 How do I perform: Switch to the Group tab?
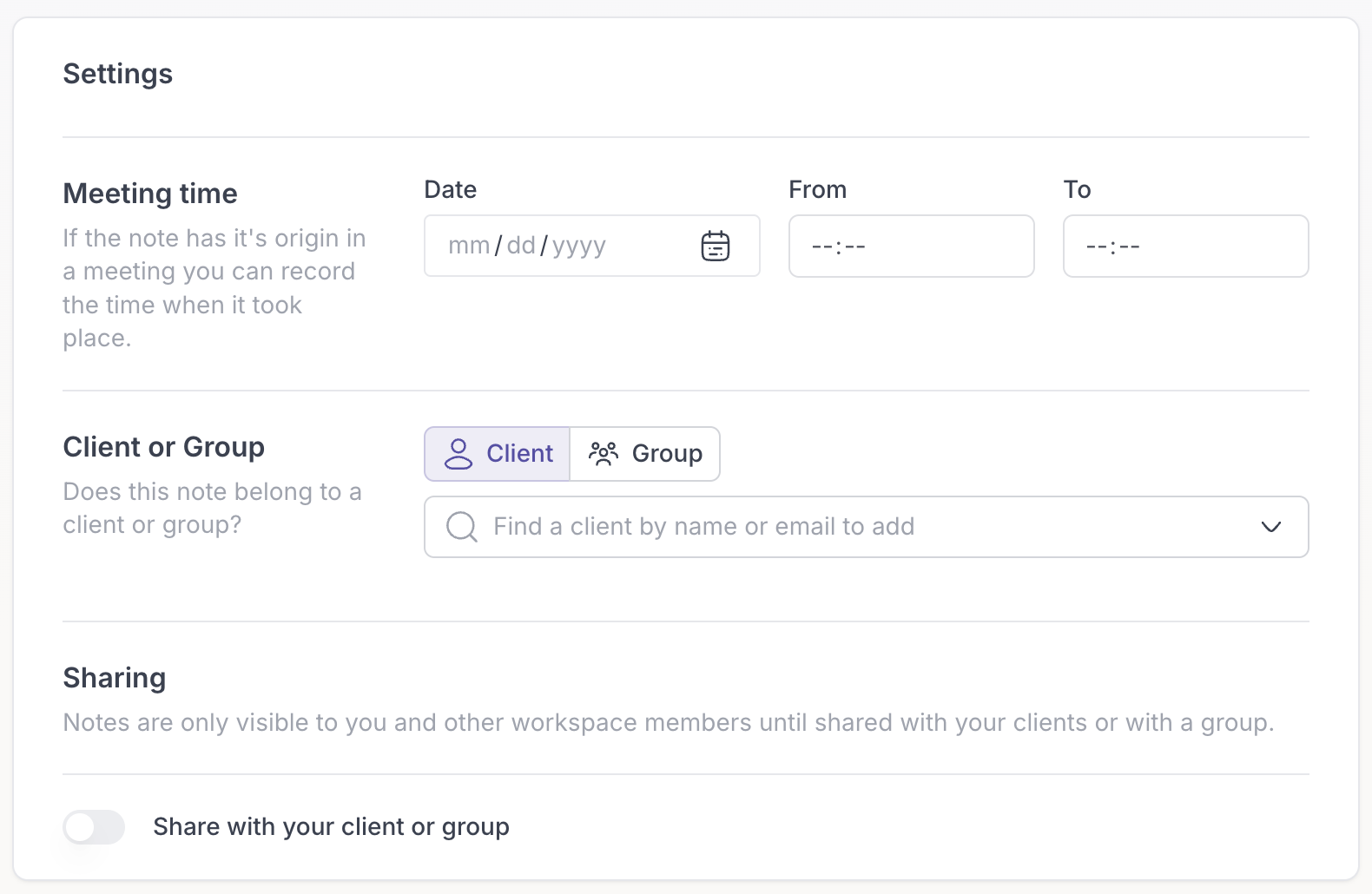tap(645, 454)
